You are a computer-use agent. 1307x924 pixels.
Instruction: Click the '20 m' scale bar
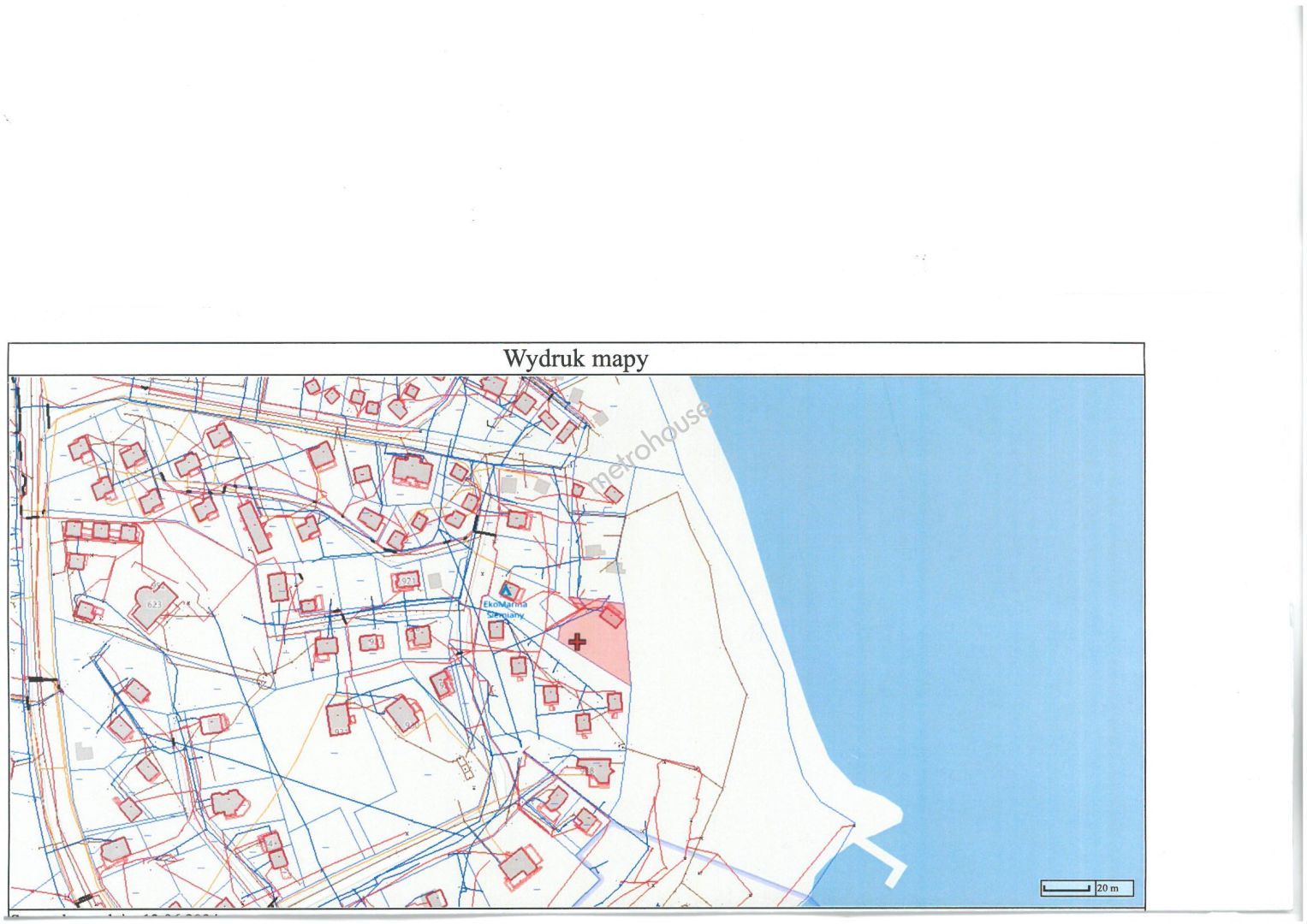point(1087,888)
